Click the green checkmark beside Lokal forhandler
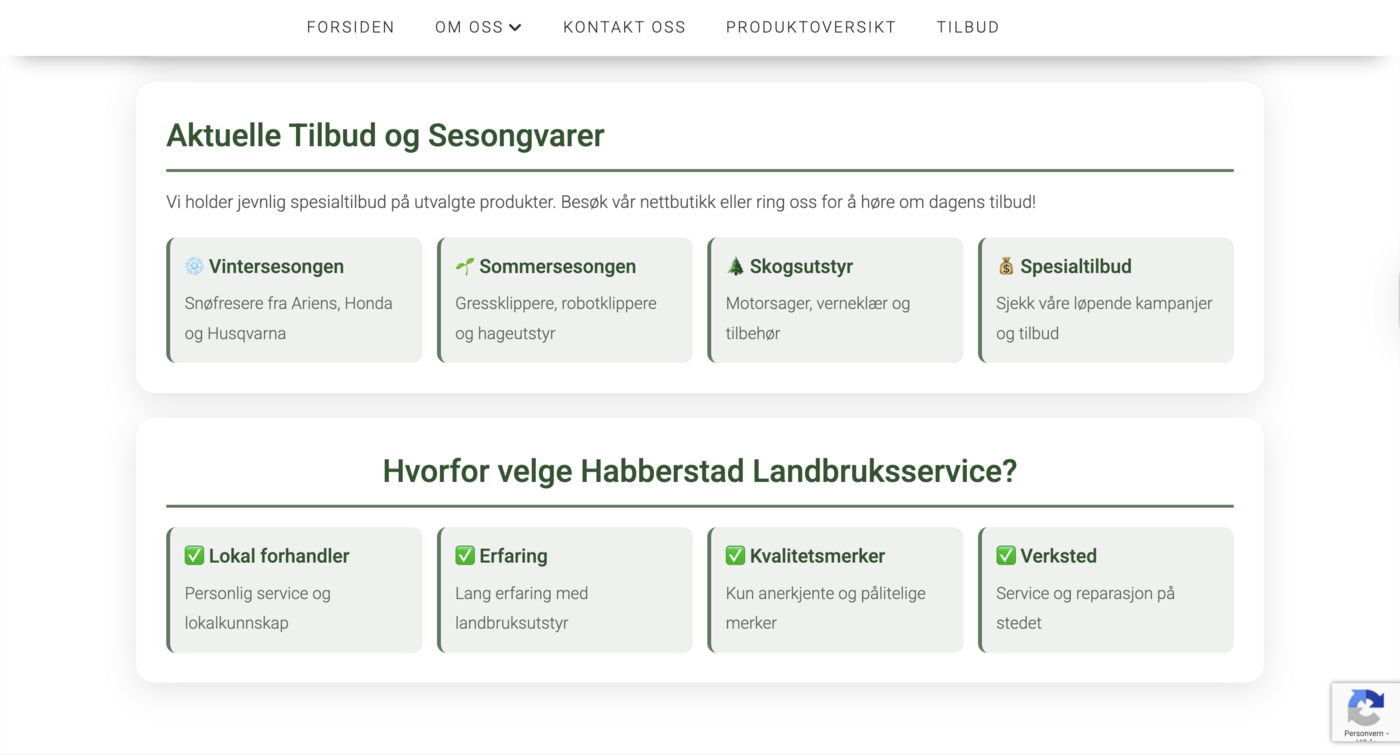1400x755 pixels. [194, 555]
